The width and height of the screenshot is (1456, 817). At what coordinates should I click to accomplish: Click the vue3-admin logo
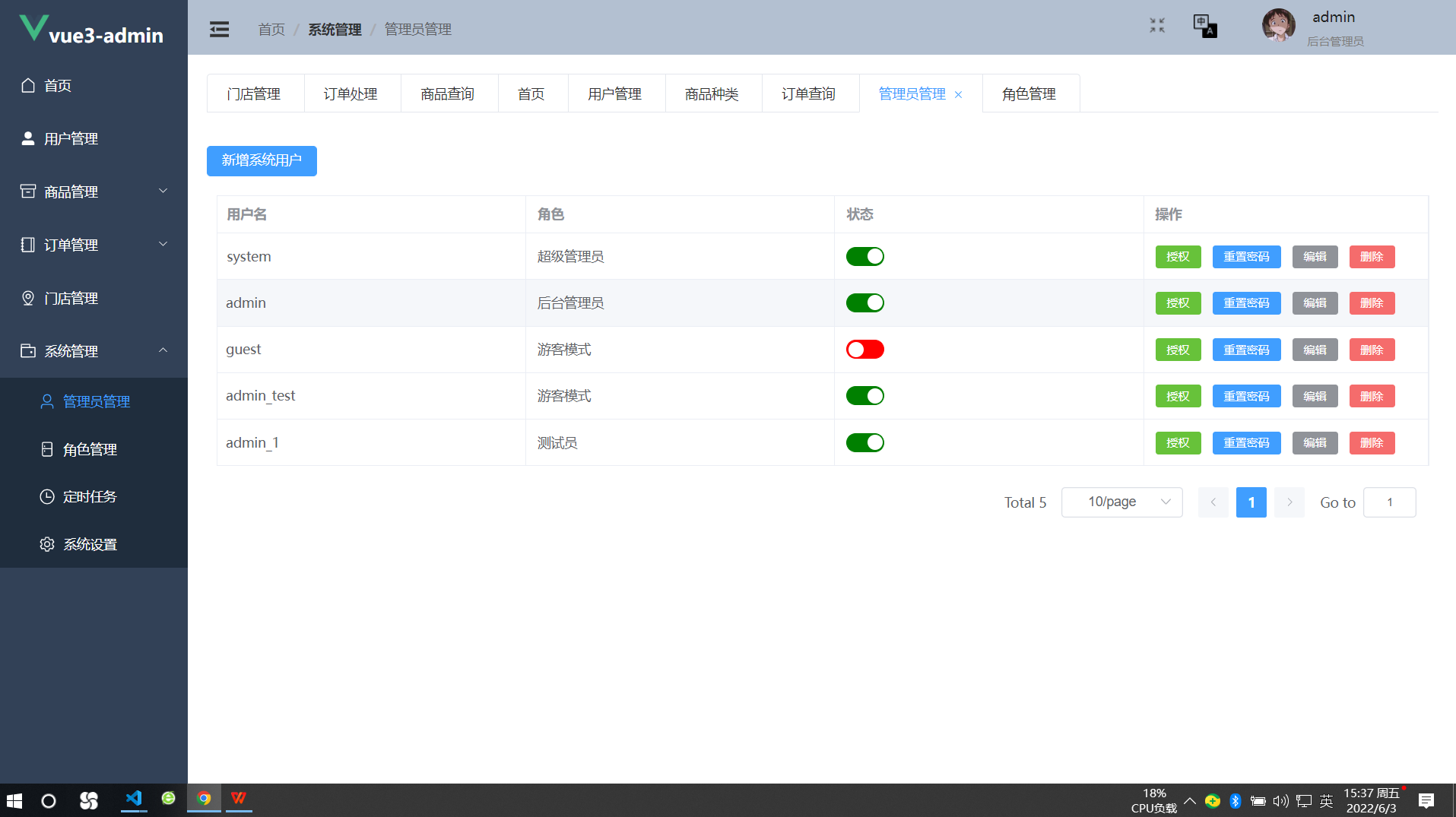tap(90, 30)
